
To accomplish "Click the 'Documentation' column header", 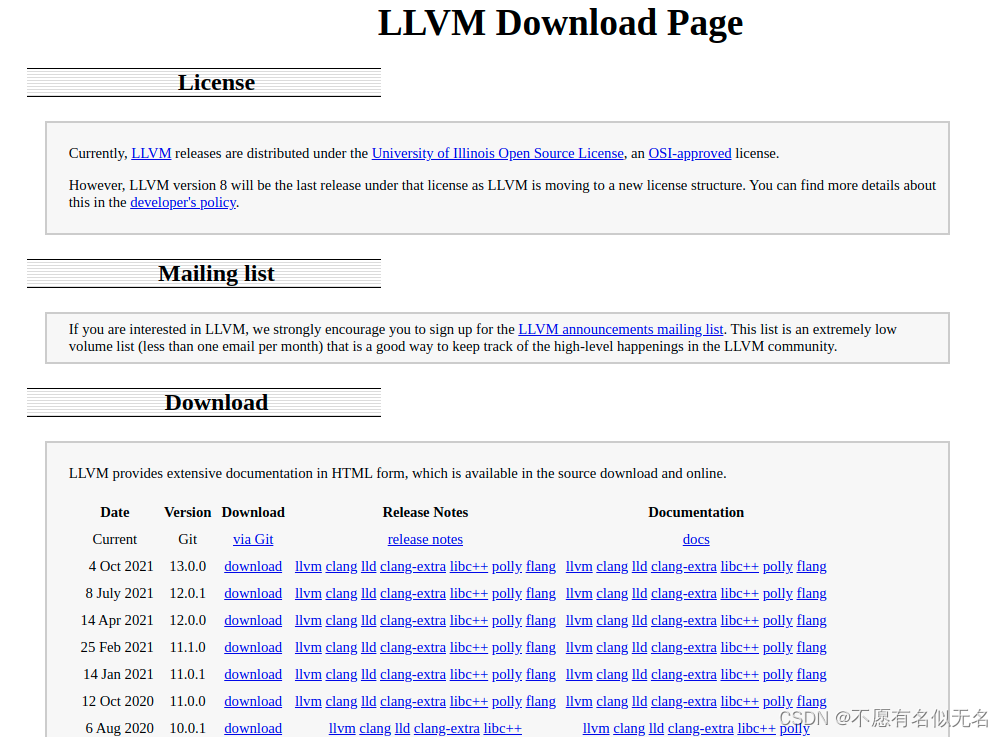I will 696,512.
